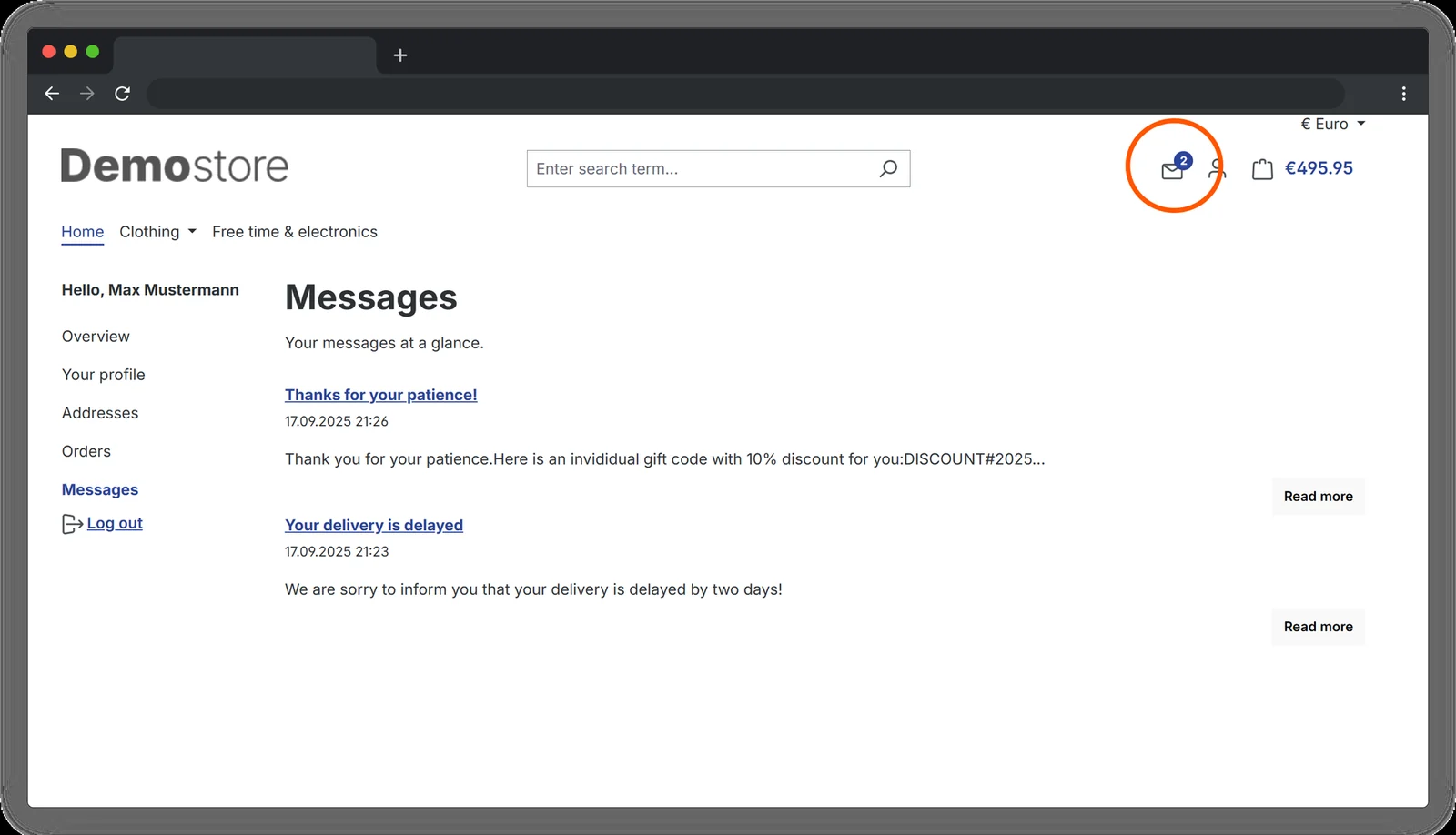
Task: Open the shopping cart bag icon
Action: point(1262,169)
